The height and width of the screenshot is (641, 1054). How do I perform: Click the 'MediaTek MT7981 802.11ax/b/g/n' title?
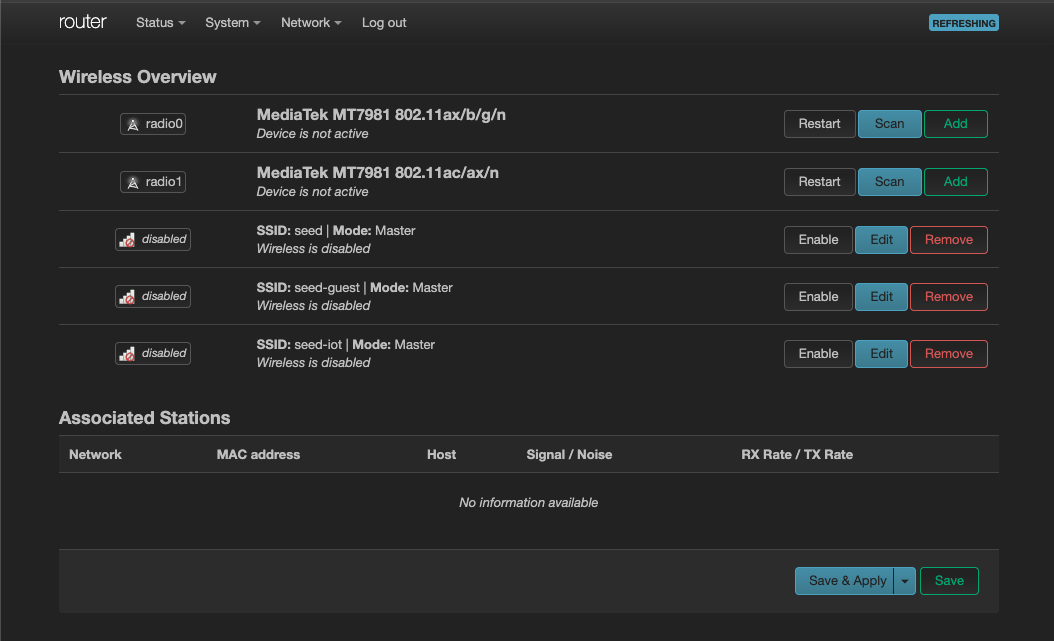(381, 115)
